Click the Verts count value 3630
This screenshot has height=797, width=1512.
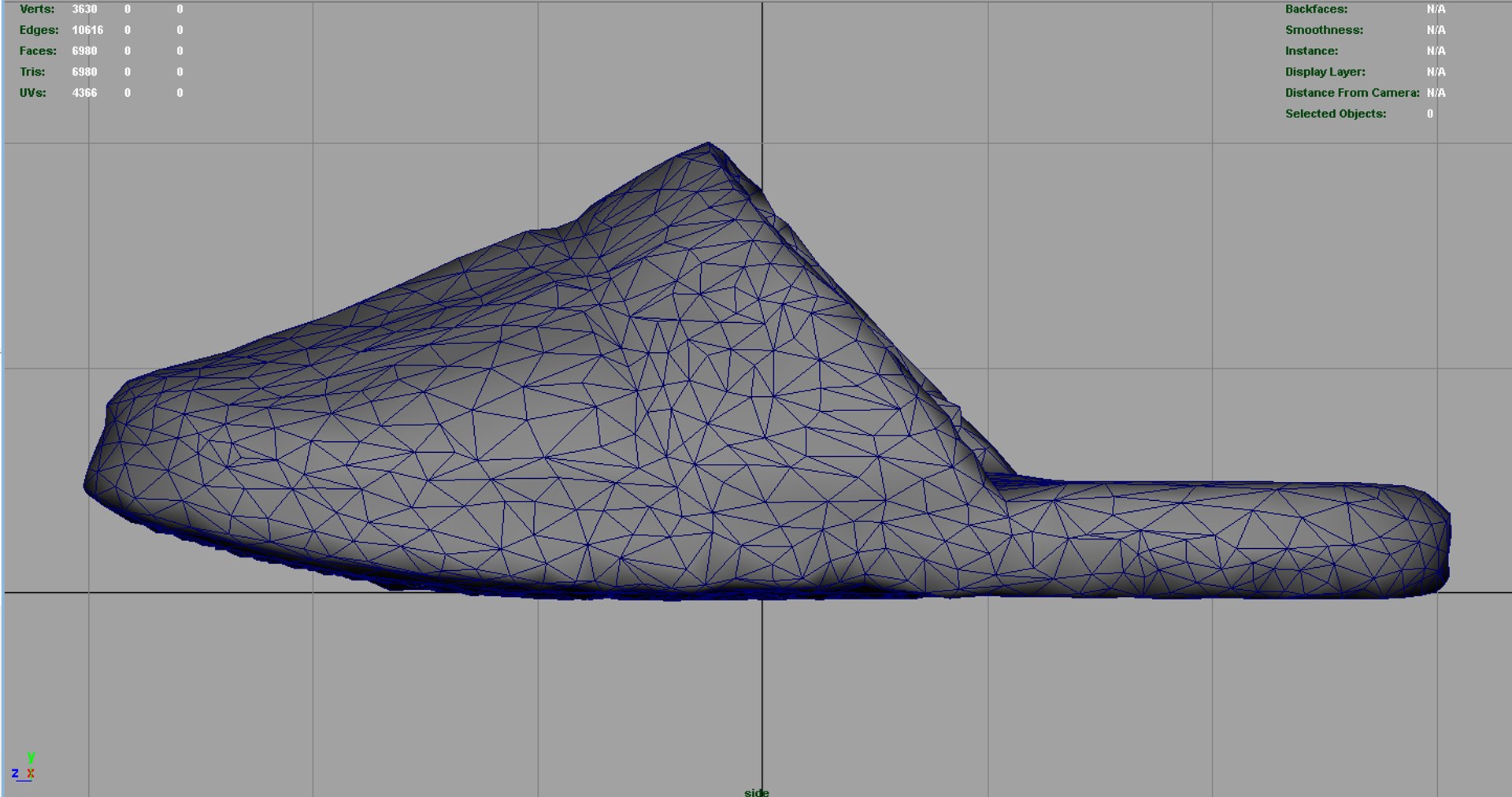click(x=84, y=9)
